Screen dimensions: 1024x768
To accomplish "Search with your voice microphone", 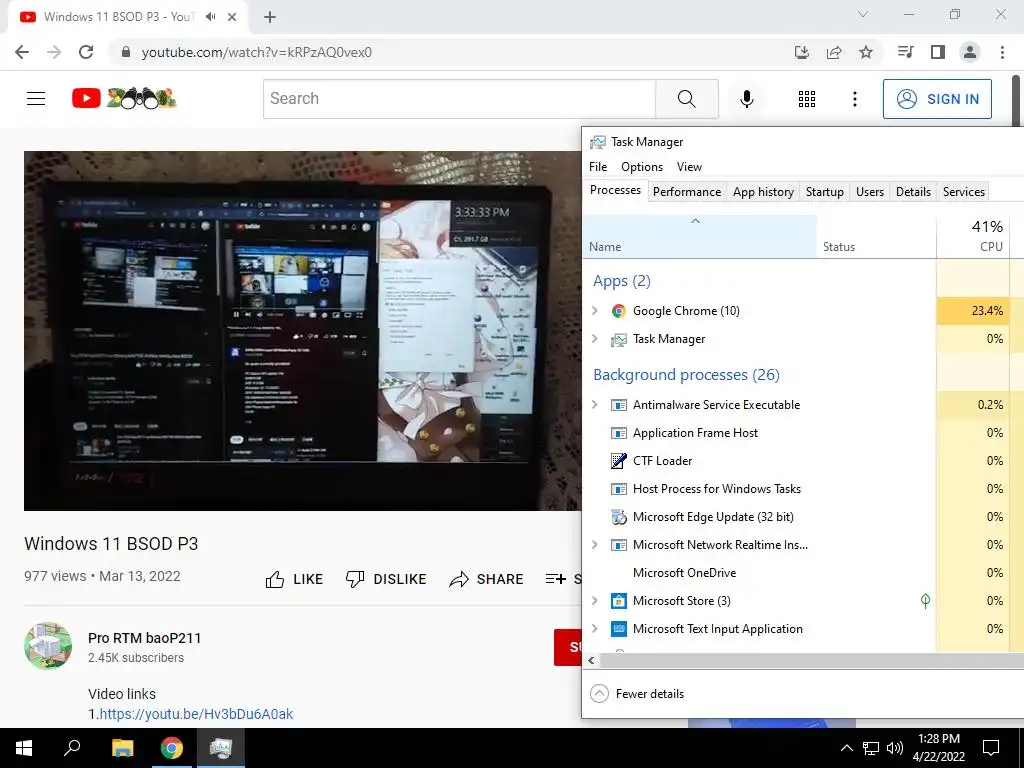I will (747, 99).
